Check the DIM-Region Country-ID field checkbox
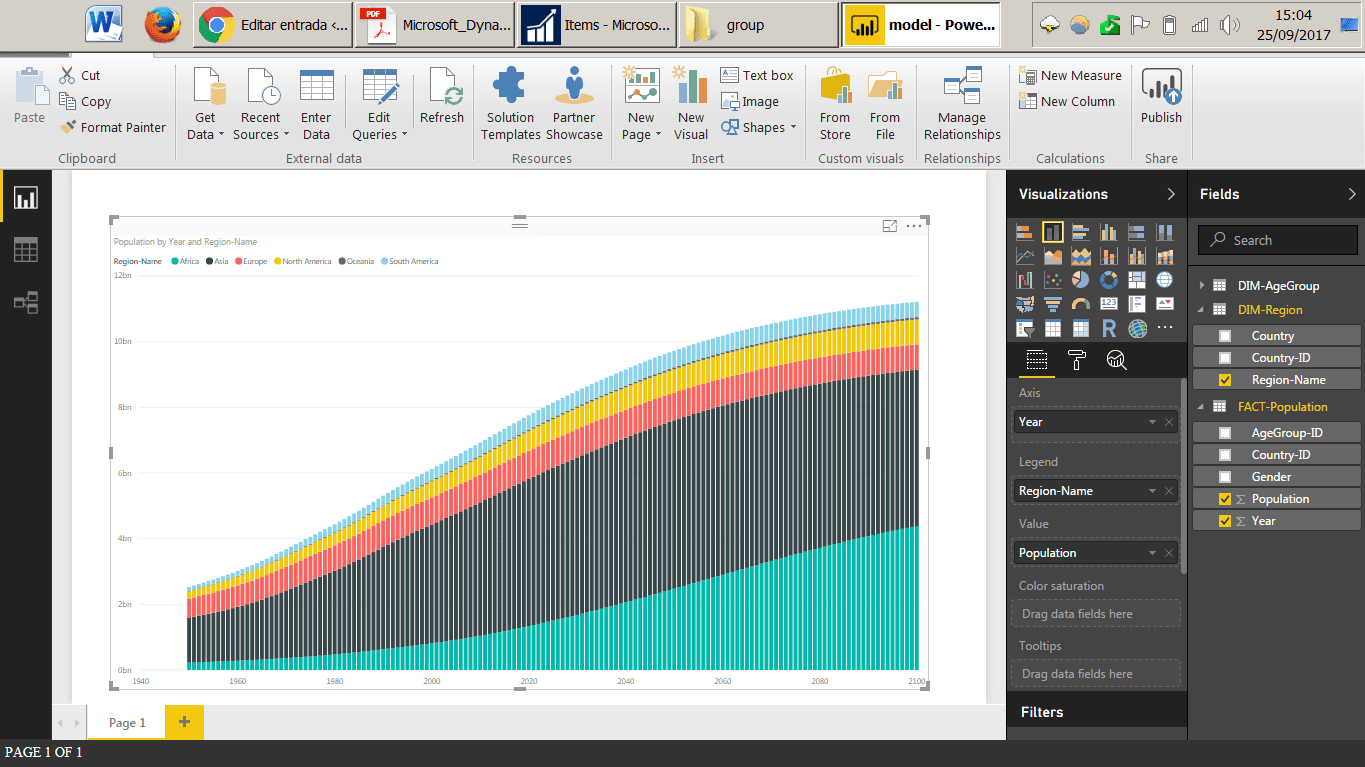Image resolution: width=1365 pixels, height=767 pixels. [x=1225, y=358]
